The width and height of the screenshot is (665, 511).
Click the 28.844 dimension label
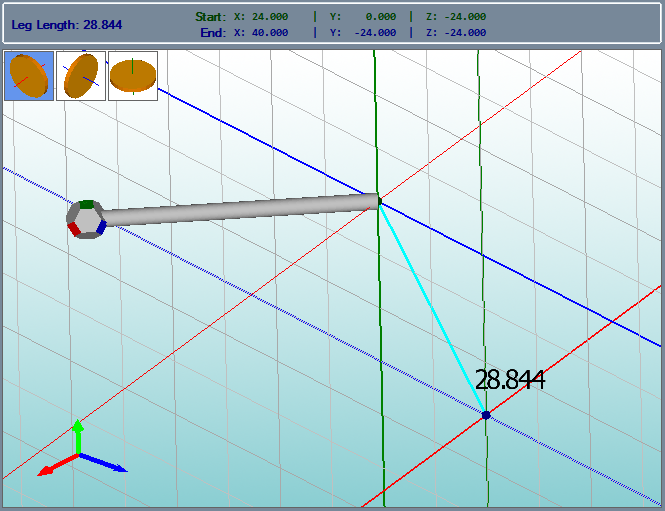coord(509,380)
